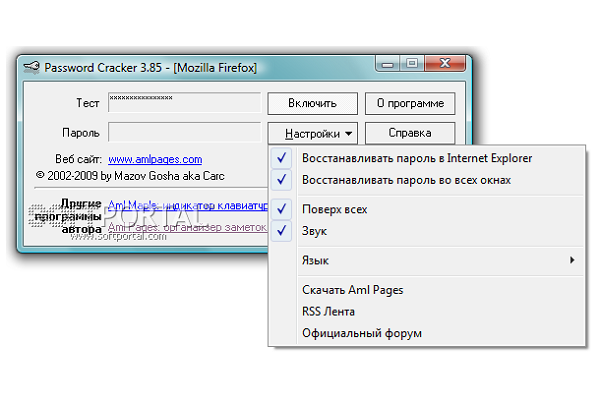600x402 pixels.
Task: Toggle Восстанавливать пароль в Internet Explorer
Action: pos(427,158)
